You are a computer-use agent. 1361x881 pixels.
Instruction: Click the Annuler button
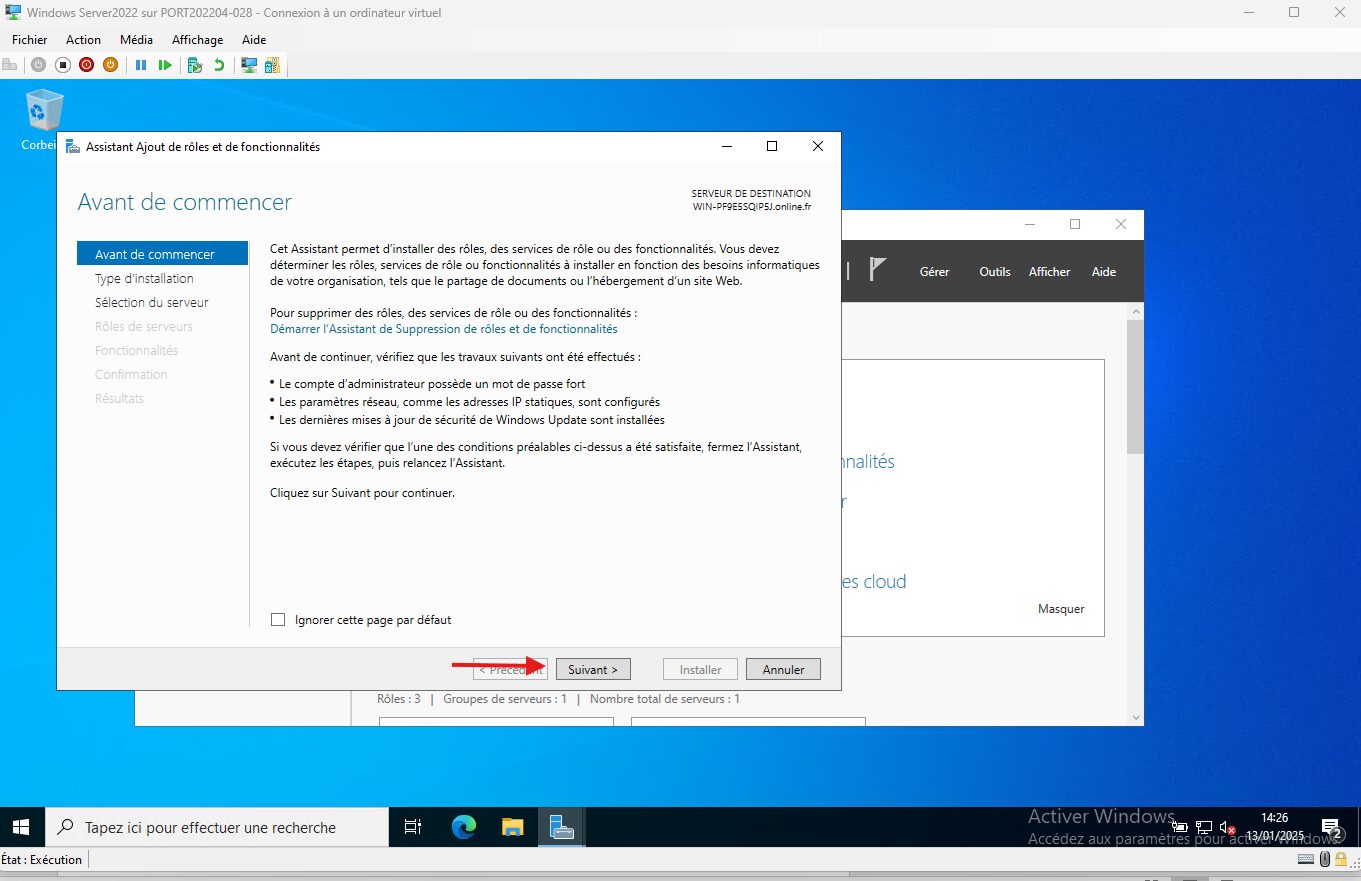tap(783, 669)
